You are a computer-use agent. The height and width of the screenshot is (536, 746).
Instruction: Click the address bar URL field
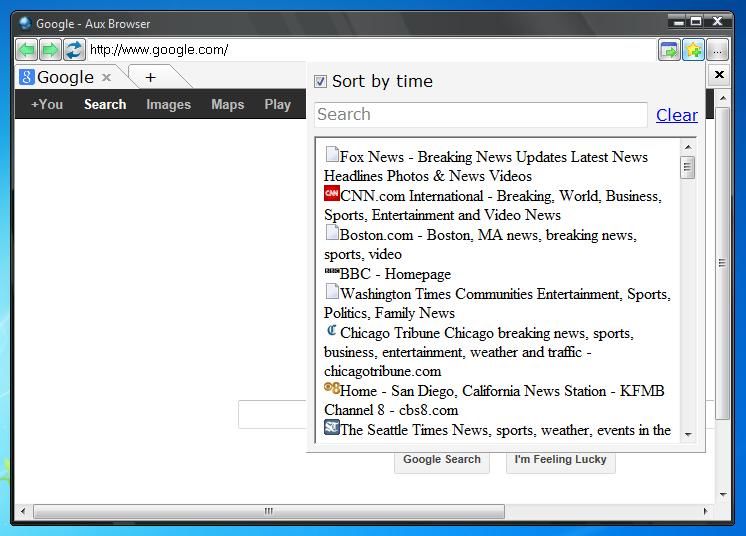pyautogui.click(x=371, y=50)
